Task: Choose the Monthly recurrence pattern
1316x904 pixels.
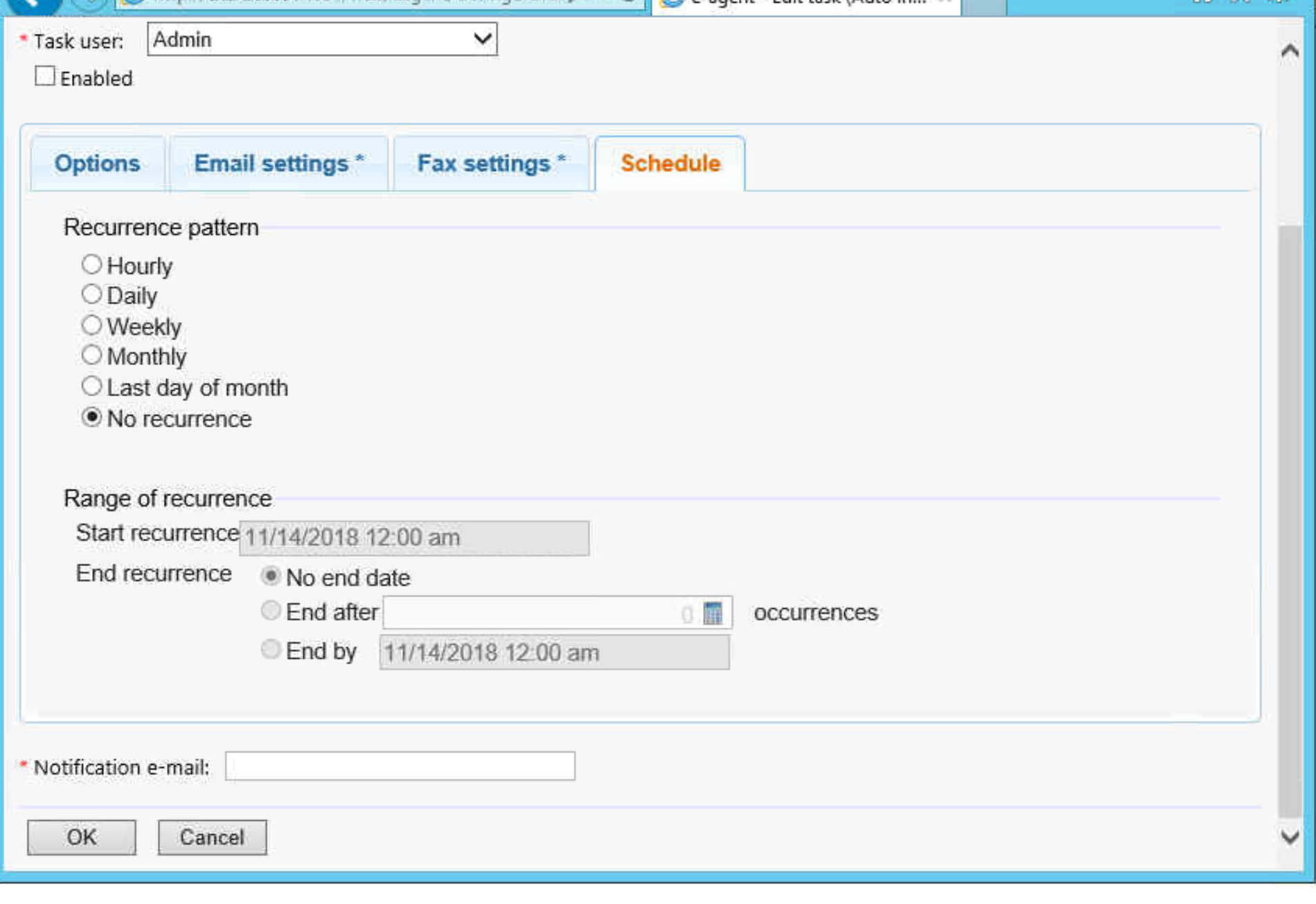Action: pos(91,355)
